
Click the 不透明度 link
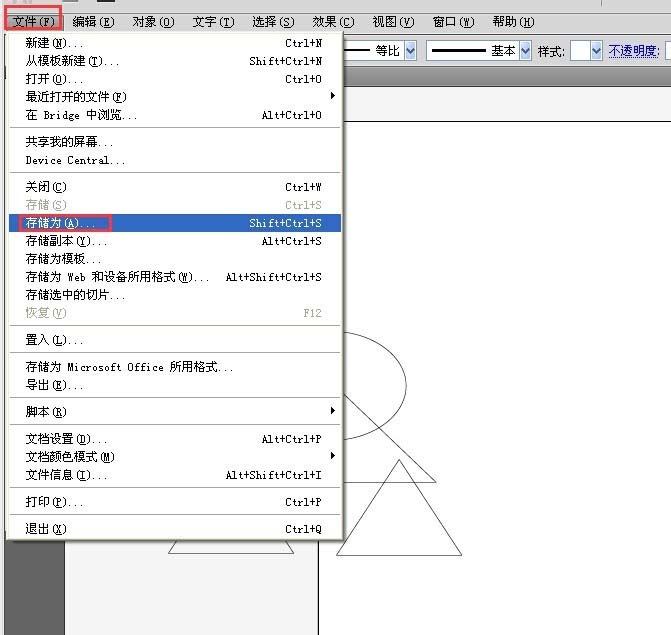tap(634, 51)
